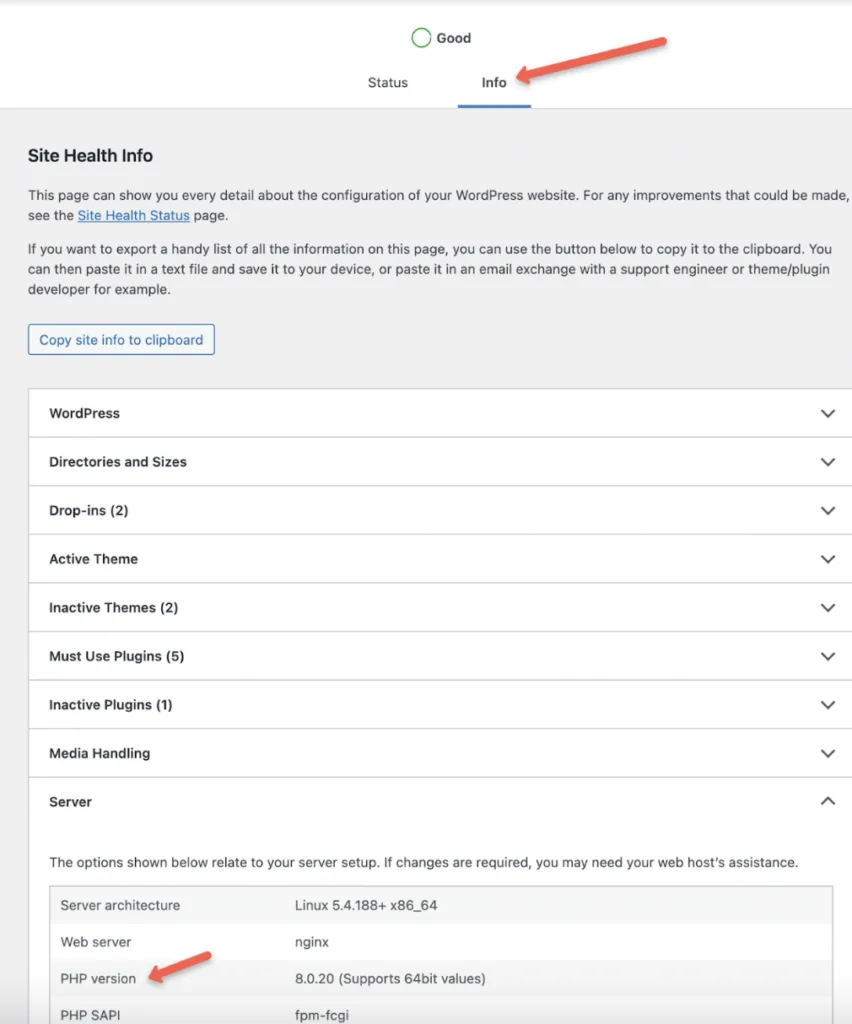Click the 8.0.20 (Supports 64bit values) text
Image resolution: width=852 pixels, height=1024 pixels.
point(390,978)
